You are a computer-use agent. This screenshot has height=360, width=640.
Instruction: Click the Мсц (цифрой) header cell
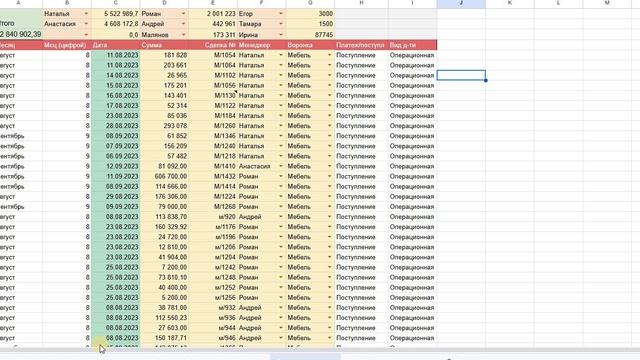(67, 45)
